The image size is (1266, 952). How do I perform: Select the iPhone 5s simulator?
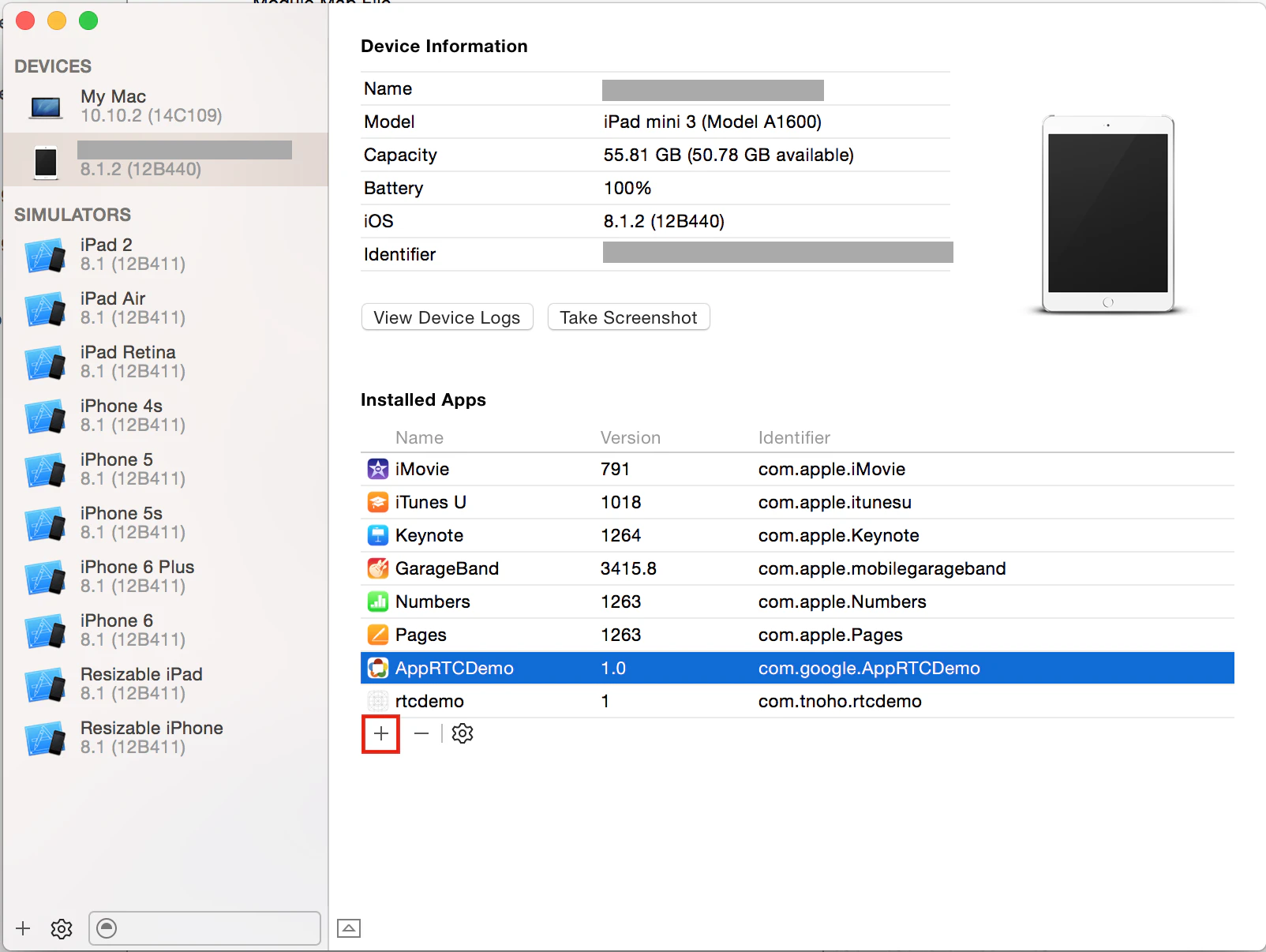[x=166, y=523]
